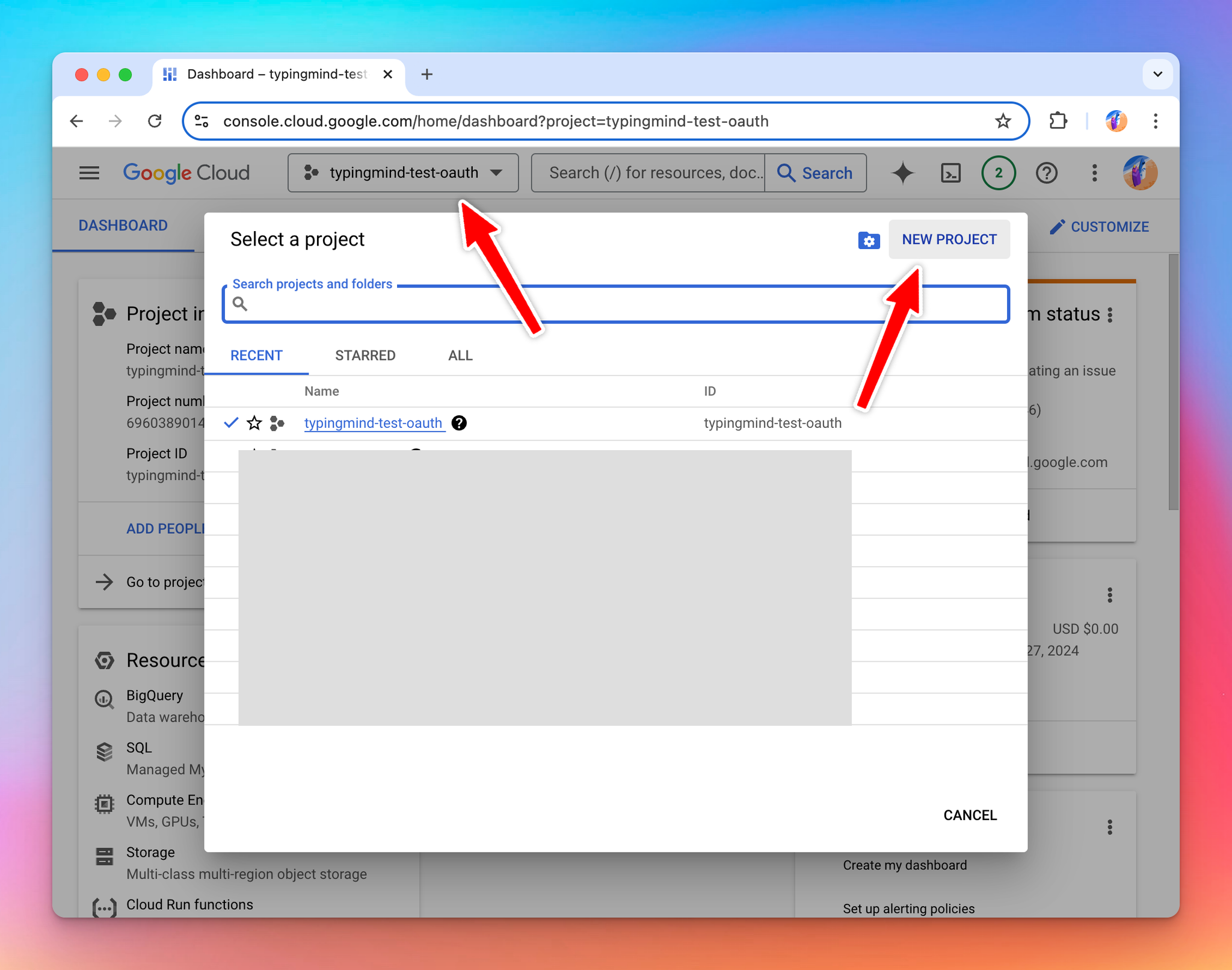Open the typingmind-test-oauth project picker dropdown
This screenshot has width=1232, height=970.
tap(403, 173)
